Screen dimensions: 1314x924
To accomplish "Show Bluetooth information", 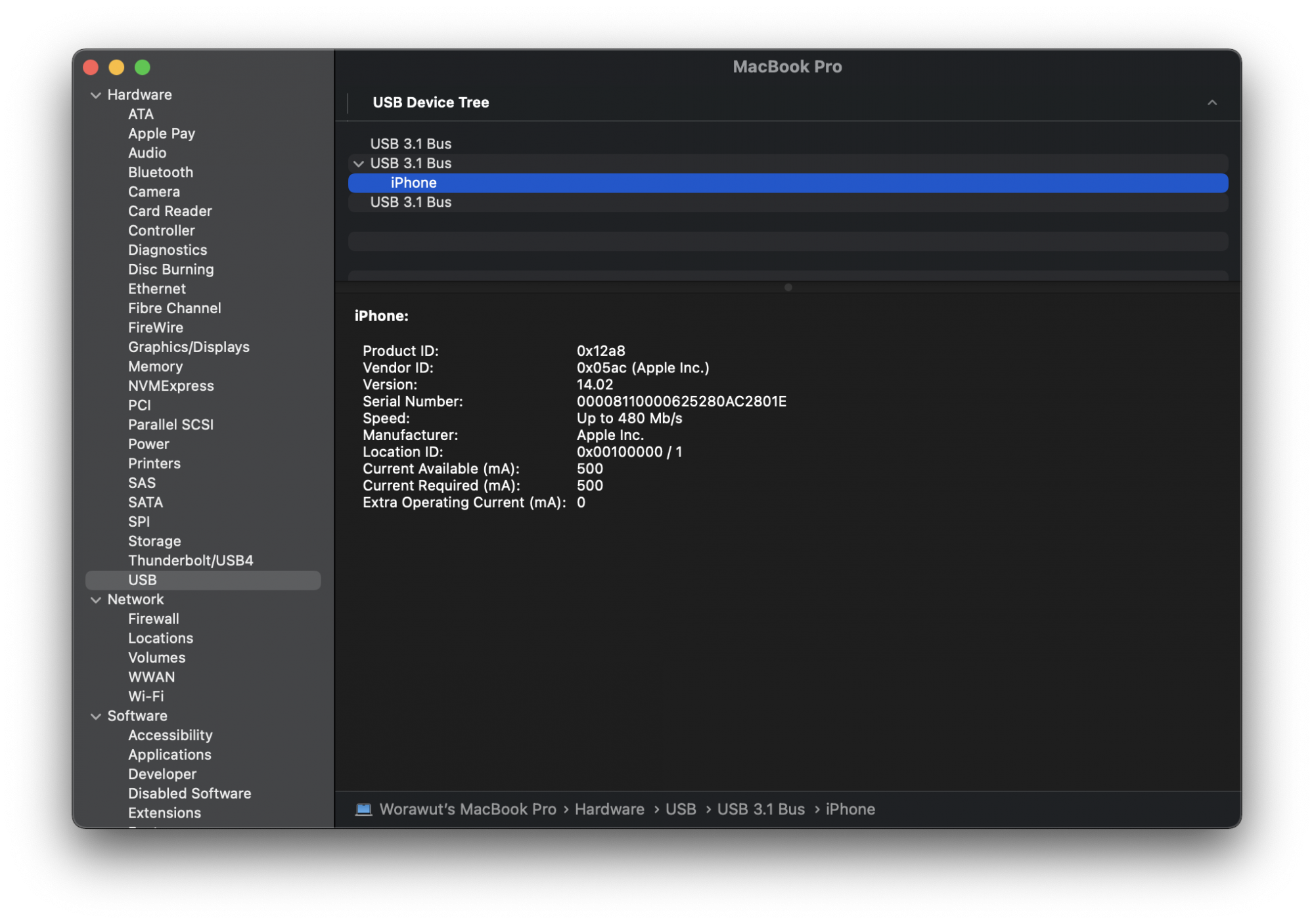I will tap(160, 172).
